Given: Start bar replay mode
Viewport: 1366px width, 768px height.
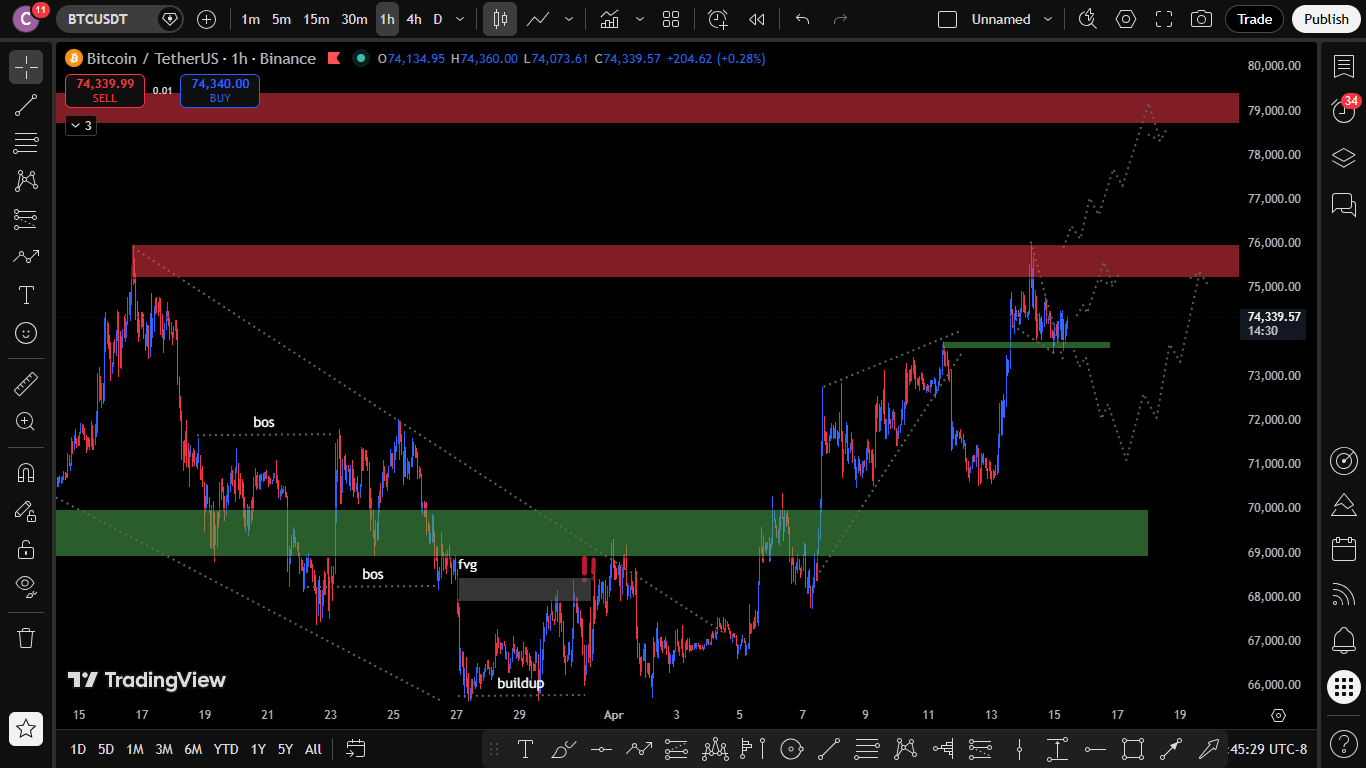Looking at the screenshot, I should click(x=757, y=19).
